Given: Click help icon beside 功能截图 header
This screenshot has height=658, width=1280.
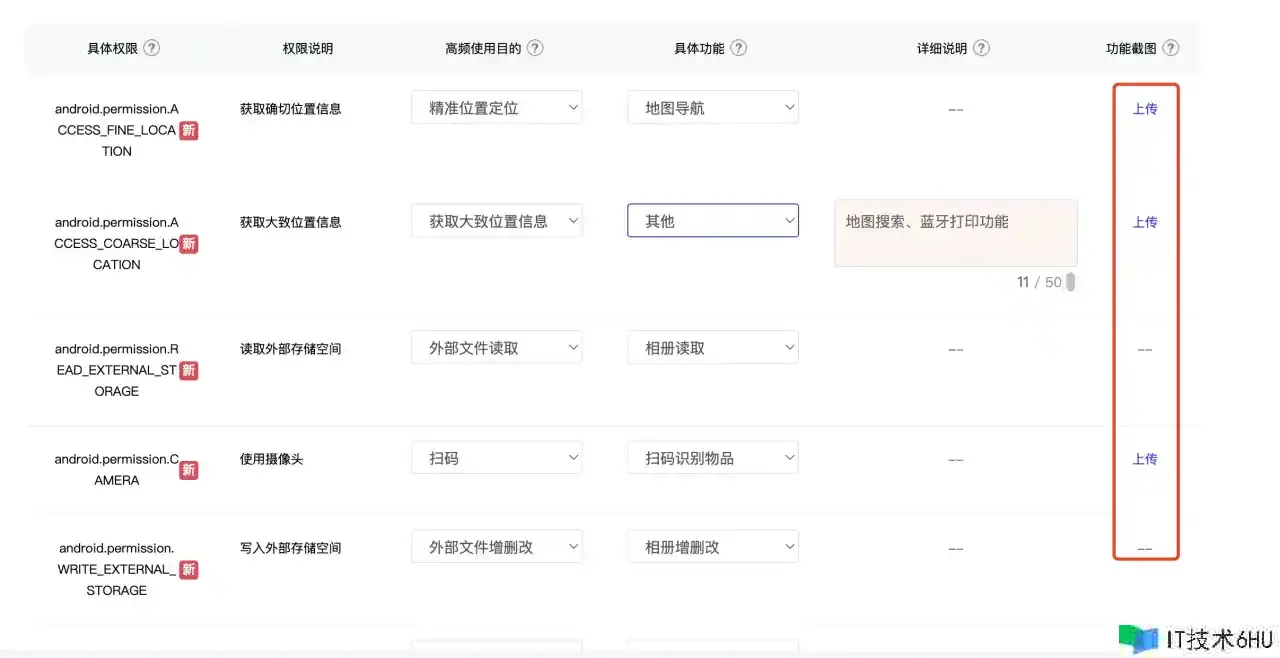Looking at the screenshot, I should pos(1170,48).
